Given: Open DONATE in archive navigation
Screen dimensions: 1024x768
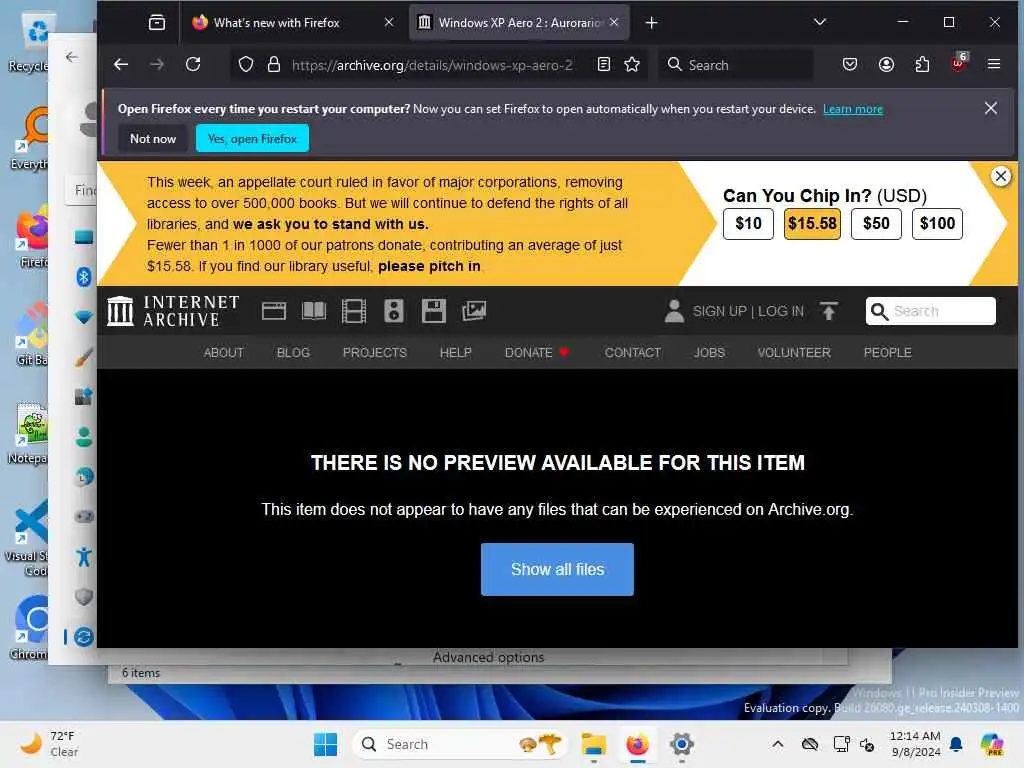Looking at the screenshot, I should [536, 353].
